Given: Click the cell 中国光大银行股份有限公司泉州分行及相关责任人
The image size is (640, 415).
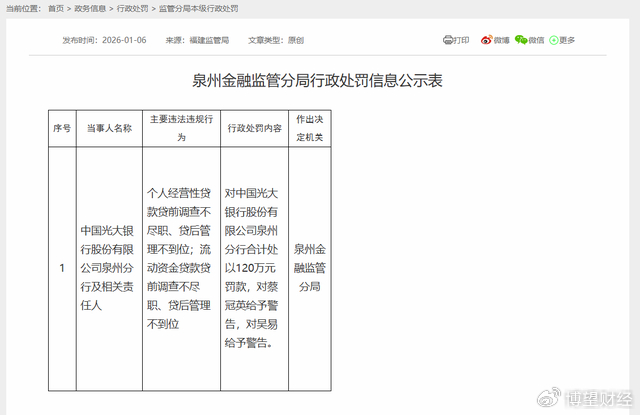Looking at the screenshot, I should [x=109, y=268].
